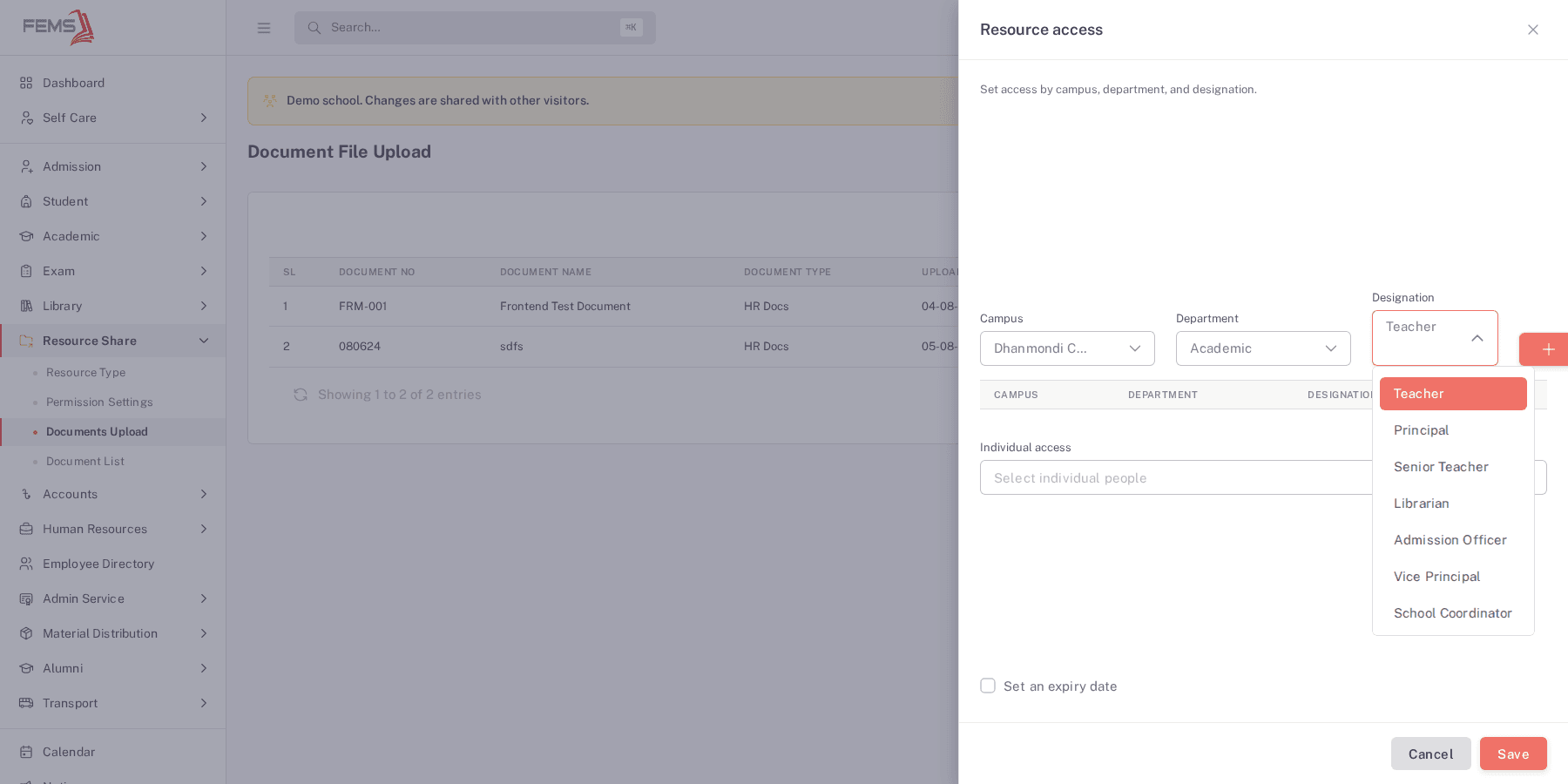1568x784 pixels.
Task: Click the Human Resources icon
Action: click(26, 529)
